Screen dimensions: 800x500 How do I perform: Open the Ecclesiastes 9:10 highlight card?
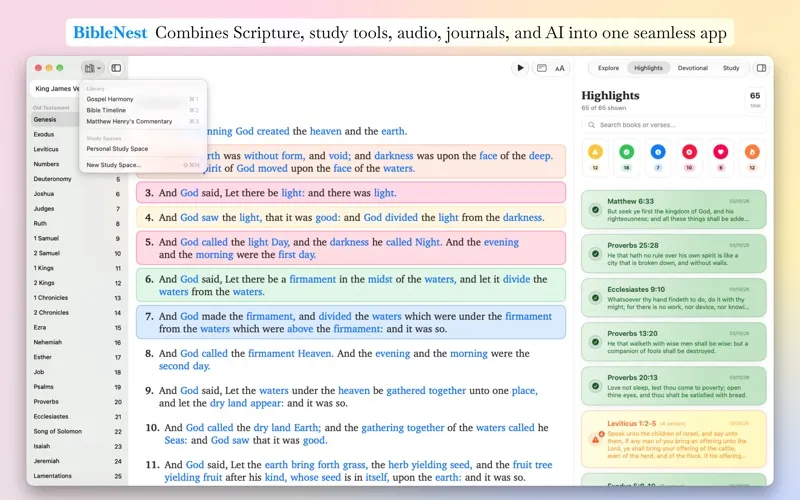[x=673, y=297]
